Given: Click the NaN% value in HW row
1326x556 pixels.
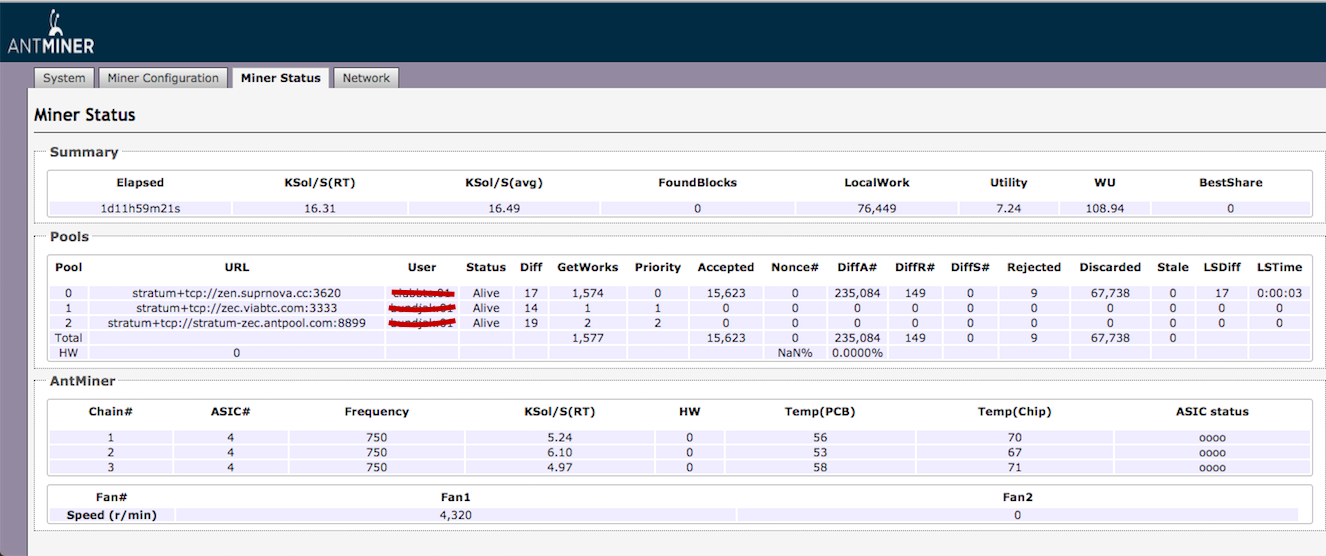Looking at the screenshot, I should tap(795, 353).
